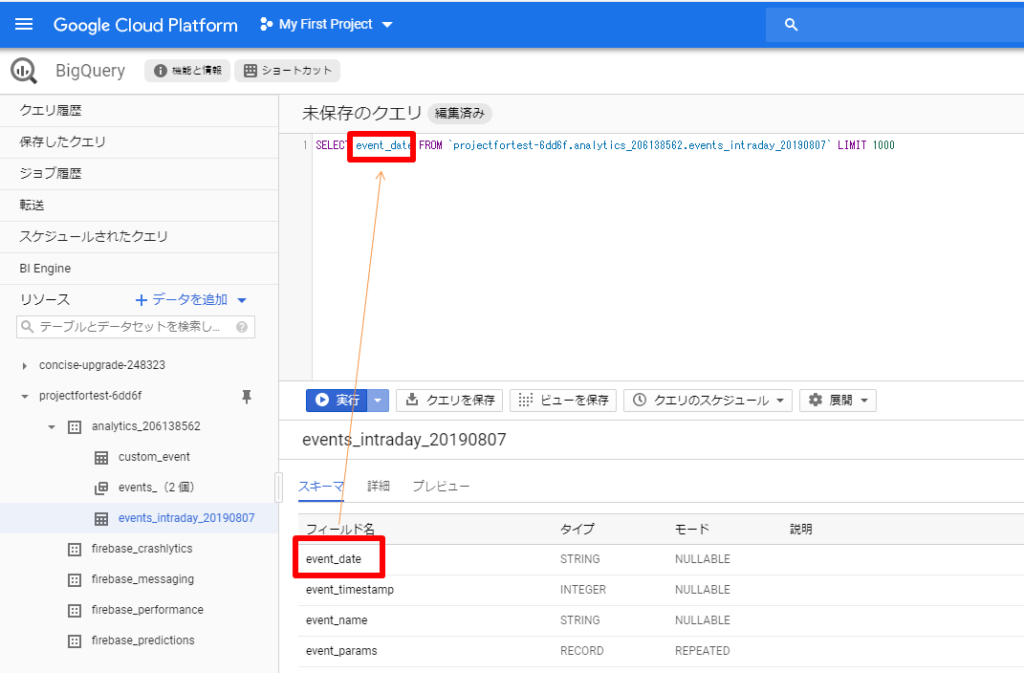Click the firebase_messaging dataset icon

click(x=74, y=580)
